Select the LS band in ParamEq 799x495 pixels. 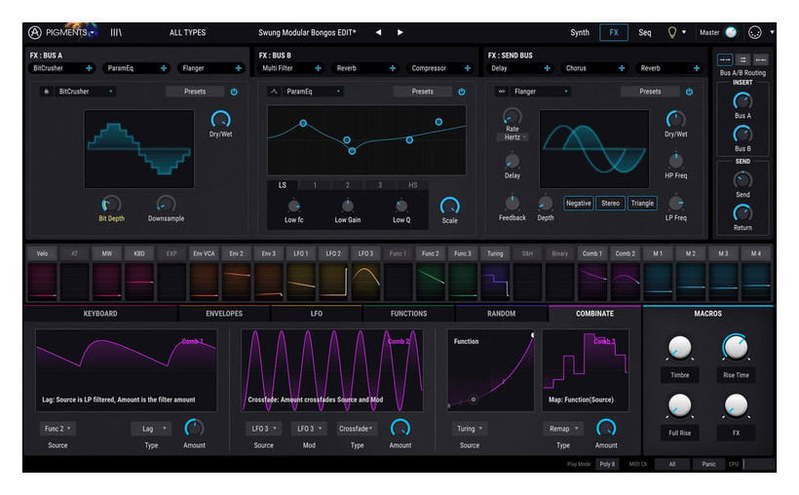[x=282, y=185]
